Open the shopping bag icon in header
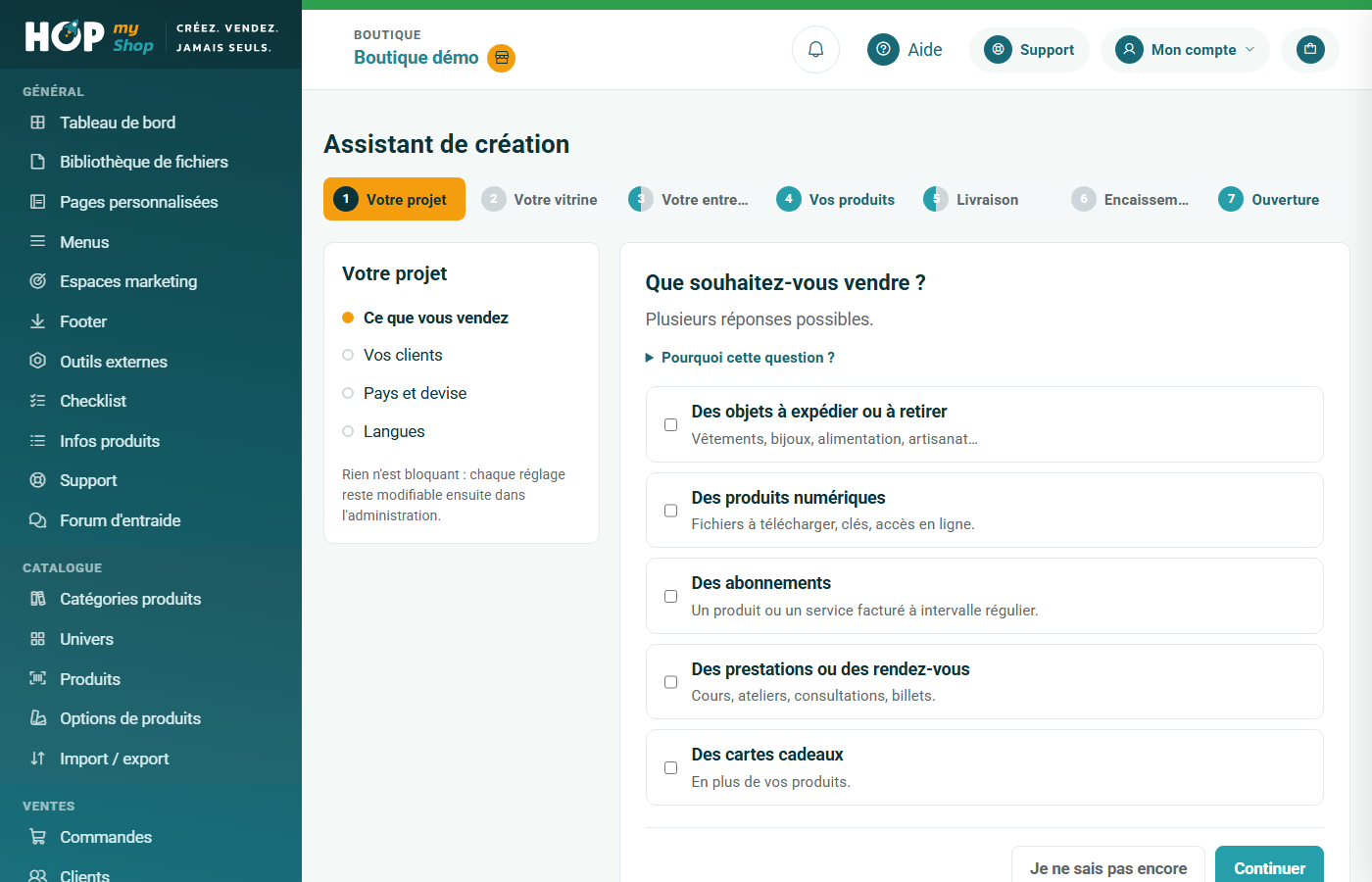Screen dimensions: 1372x882 coord(1310,49)
